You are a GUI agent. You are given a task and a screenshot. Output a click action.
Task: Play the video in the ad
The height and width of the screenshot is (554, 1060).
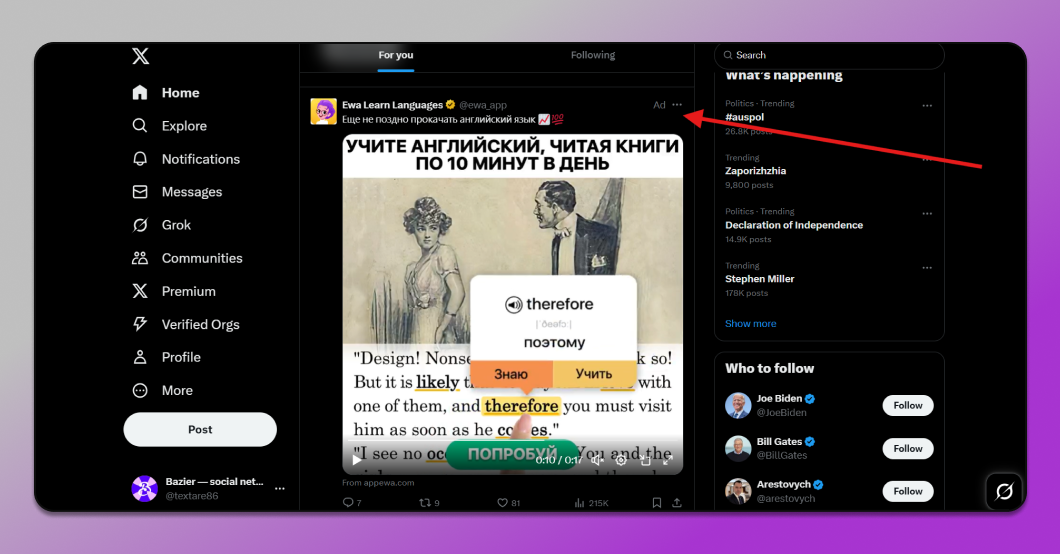(x=357, y=460)
